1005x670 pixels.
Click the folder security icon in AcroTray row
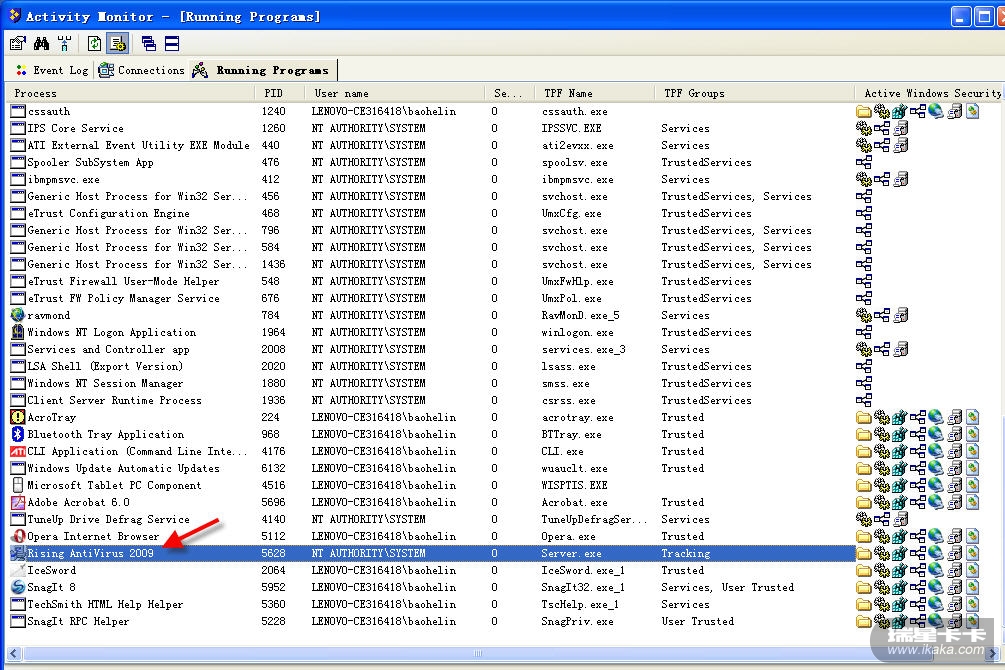click(863, 417)
